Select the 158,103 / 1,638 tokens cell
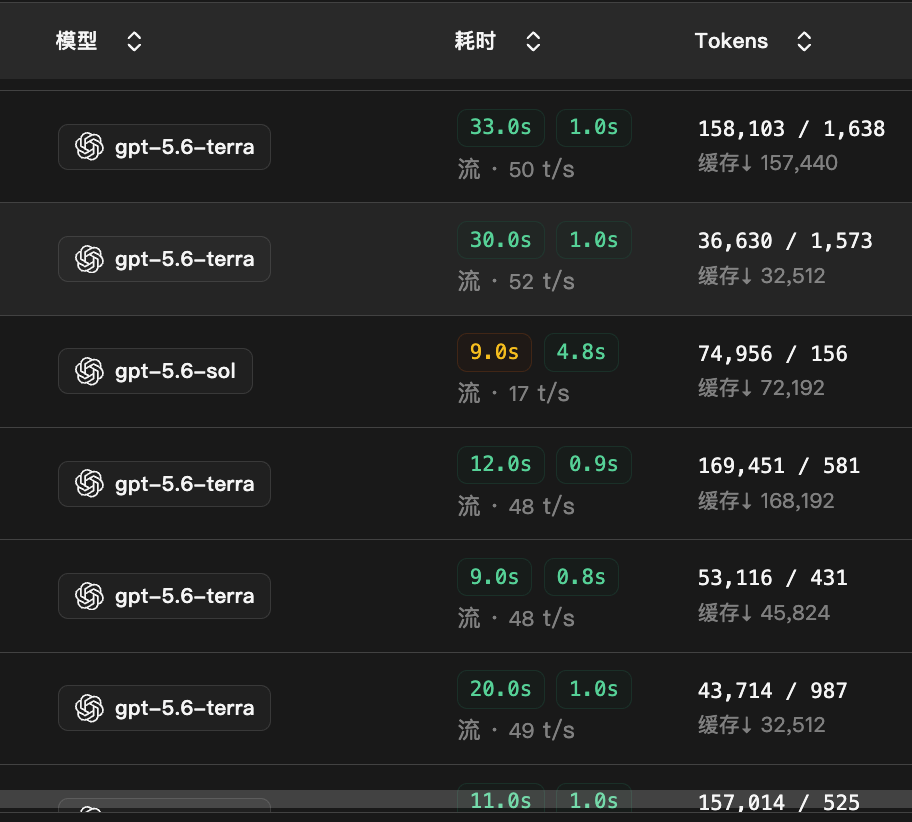Image resolution: width=912 pixels, height=822 pixels. (x=791, y=129)
